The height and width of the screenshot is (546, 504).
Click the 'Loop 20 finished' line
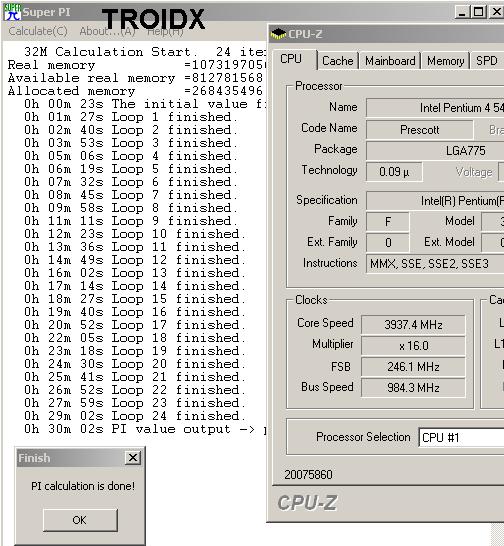[135, 364]
